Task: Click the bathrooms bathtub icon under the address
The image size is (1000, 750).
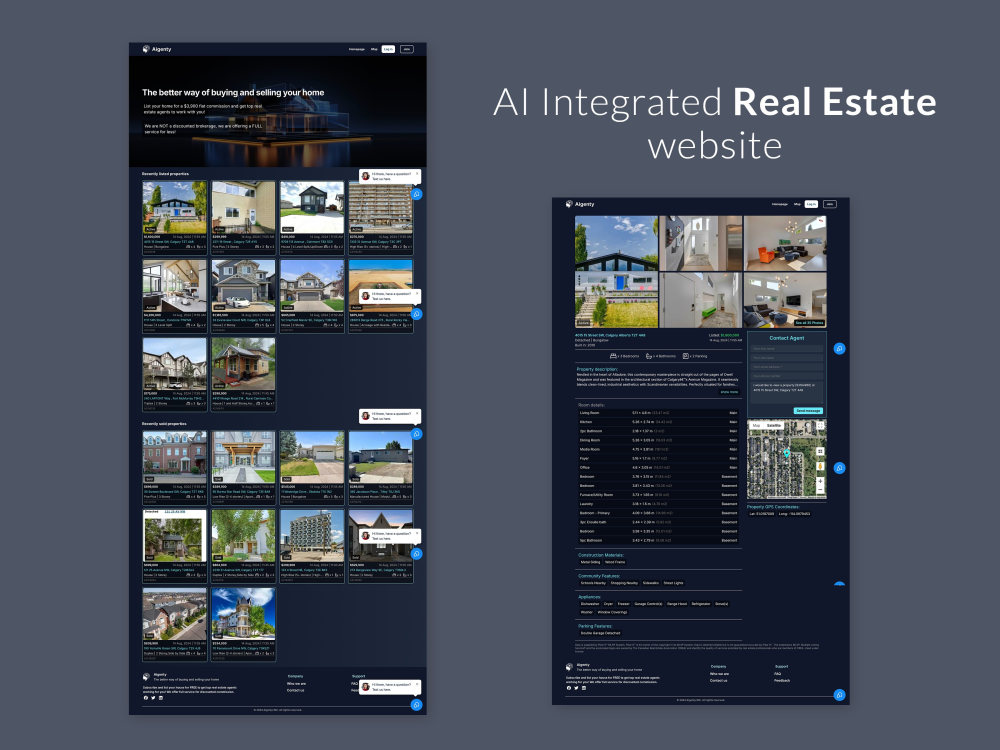Action: pyautogui.click(x=649, y=356)
